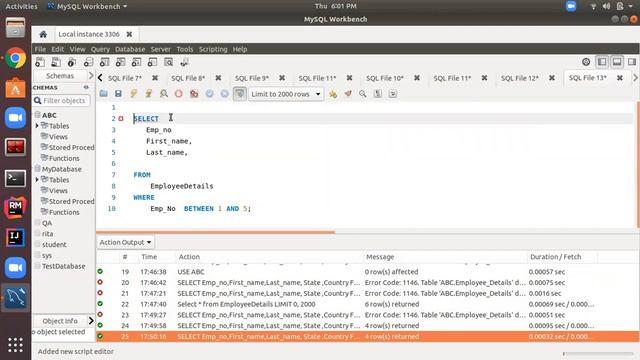Select the student schema
The image size is (640, 360).
(x=54, y=244)
